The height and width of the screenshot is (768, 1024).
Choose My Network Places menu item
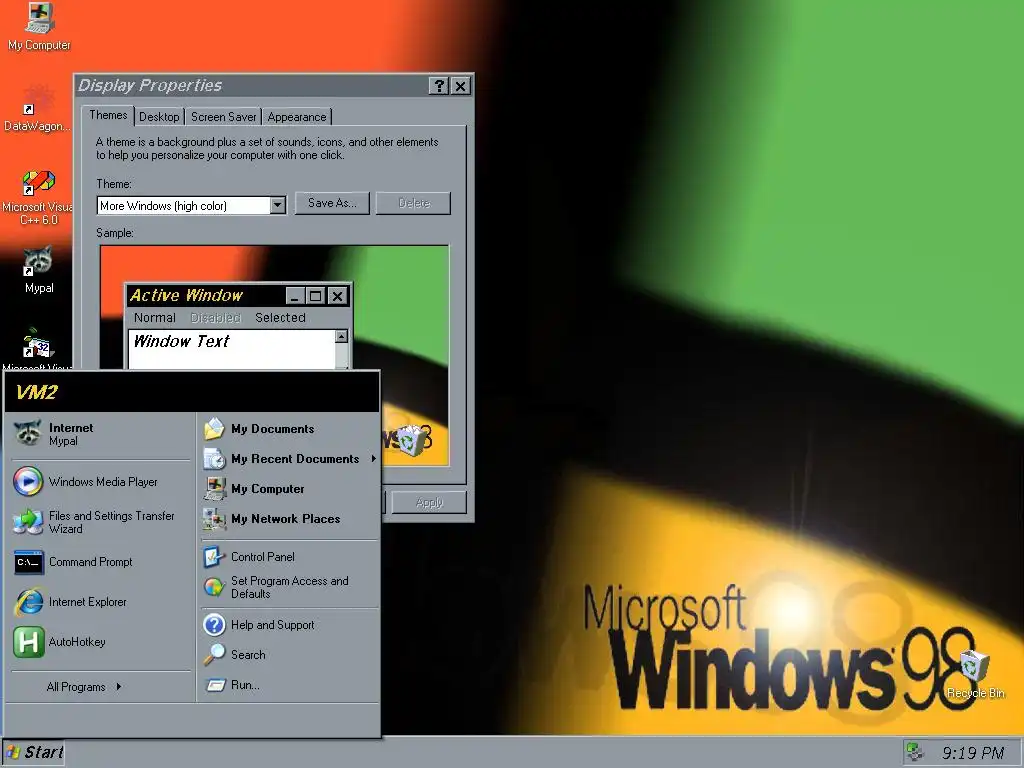(x=289, y=519)
